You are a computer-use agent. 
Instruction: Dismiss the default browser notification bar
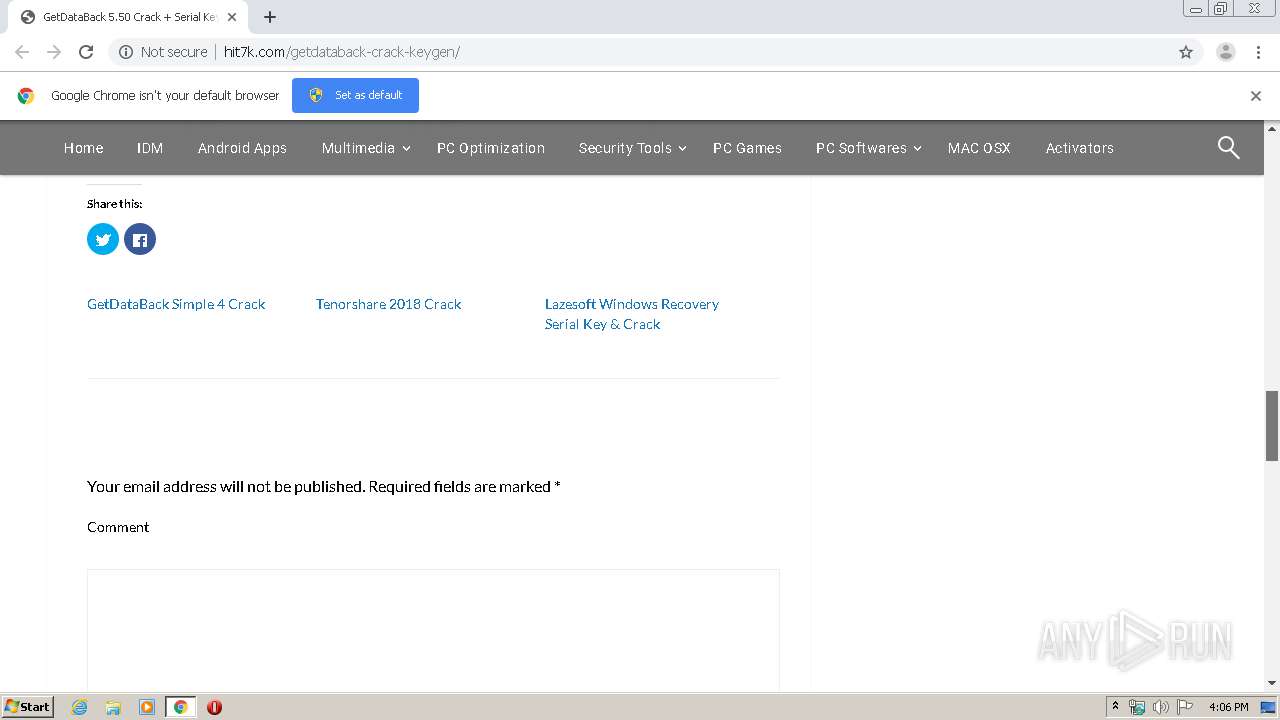(x=1256, y=96)
